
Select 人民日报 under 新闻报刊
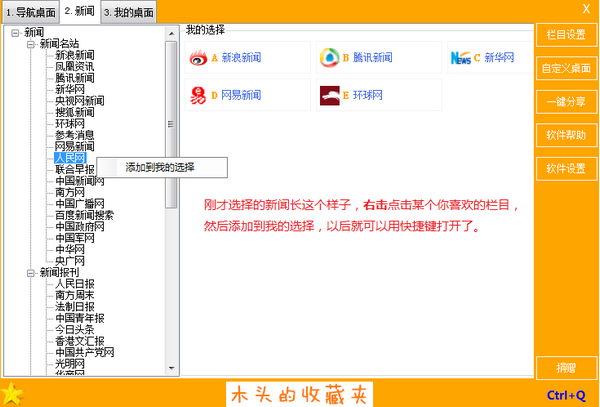point(75,284)
